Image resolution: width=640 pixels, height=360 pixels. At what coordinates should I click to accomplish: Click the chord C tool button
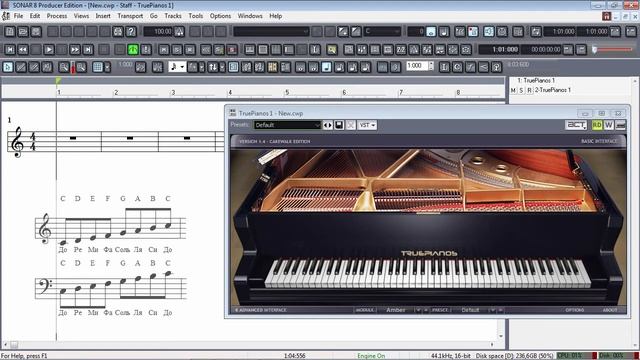(458, 67)
